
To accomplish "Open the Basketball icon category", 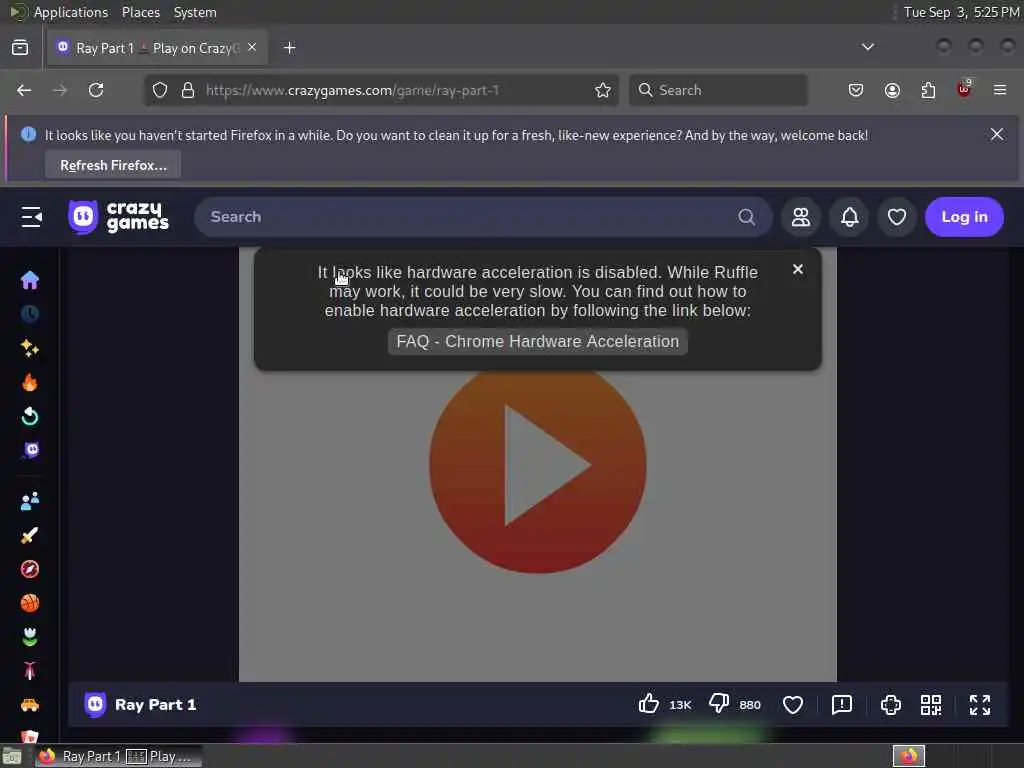I will point(30,603).
